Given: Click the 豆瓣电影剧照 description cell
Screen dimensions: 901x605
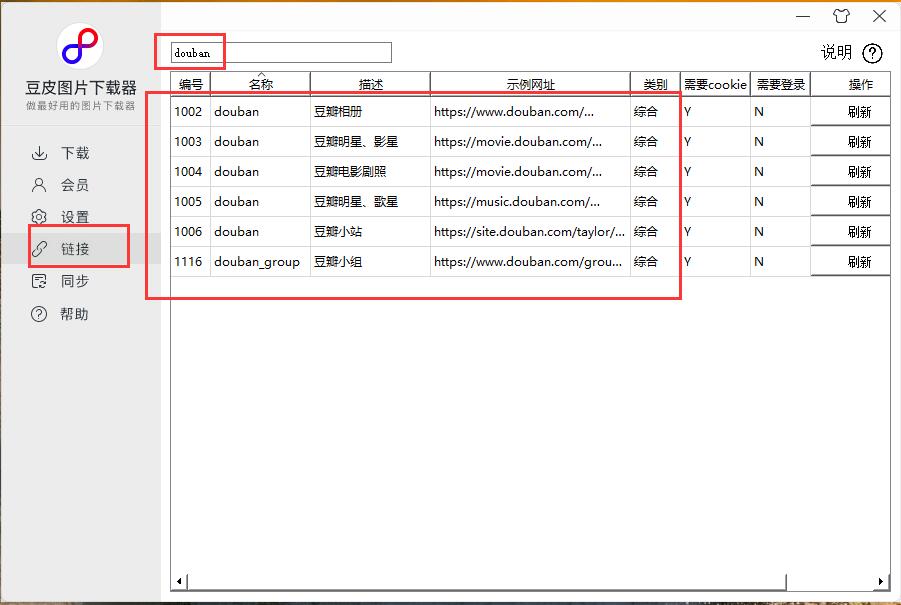Looking at the screenshot, I should pyautogui.click(x=371, y=171).
